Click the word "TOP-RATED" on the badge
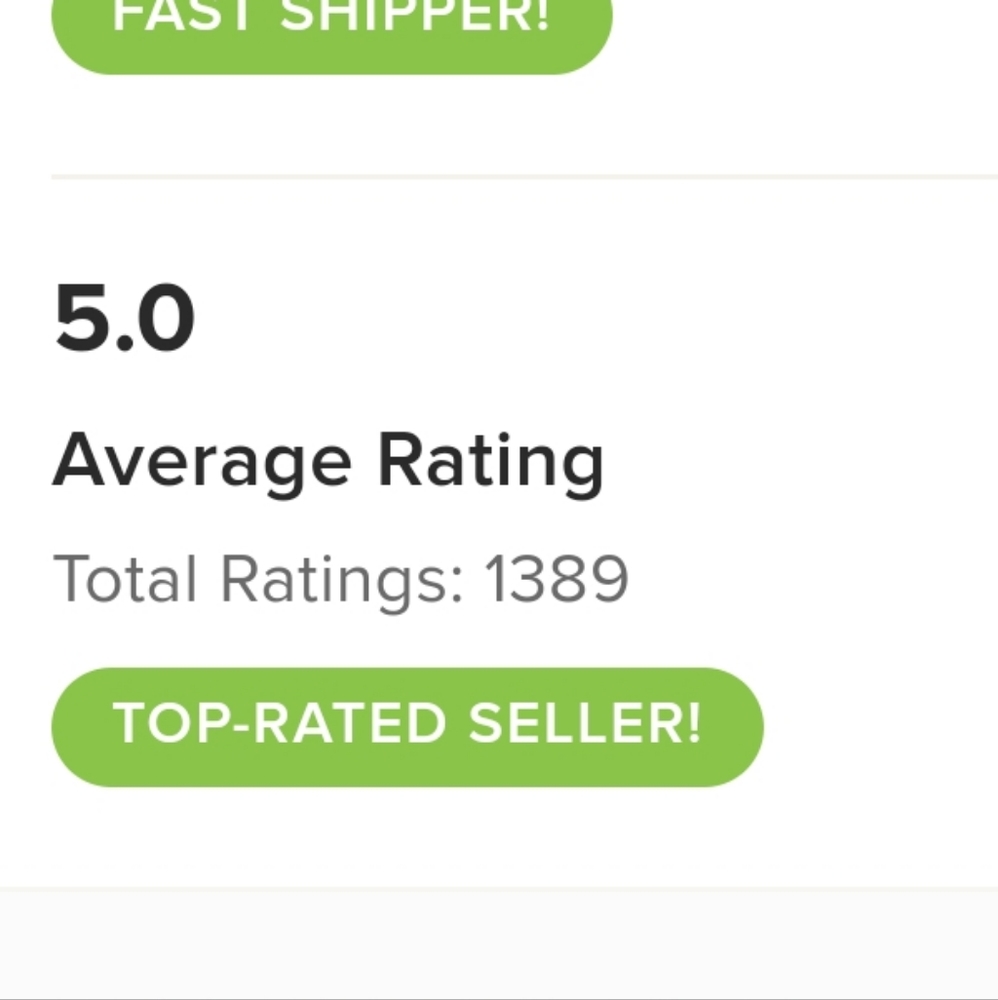Screen dimensions: 998x1000 tap(279, 724)
